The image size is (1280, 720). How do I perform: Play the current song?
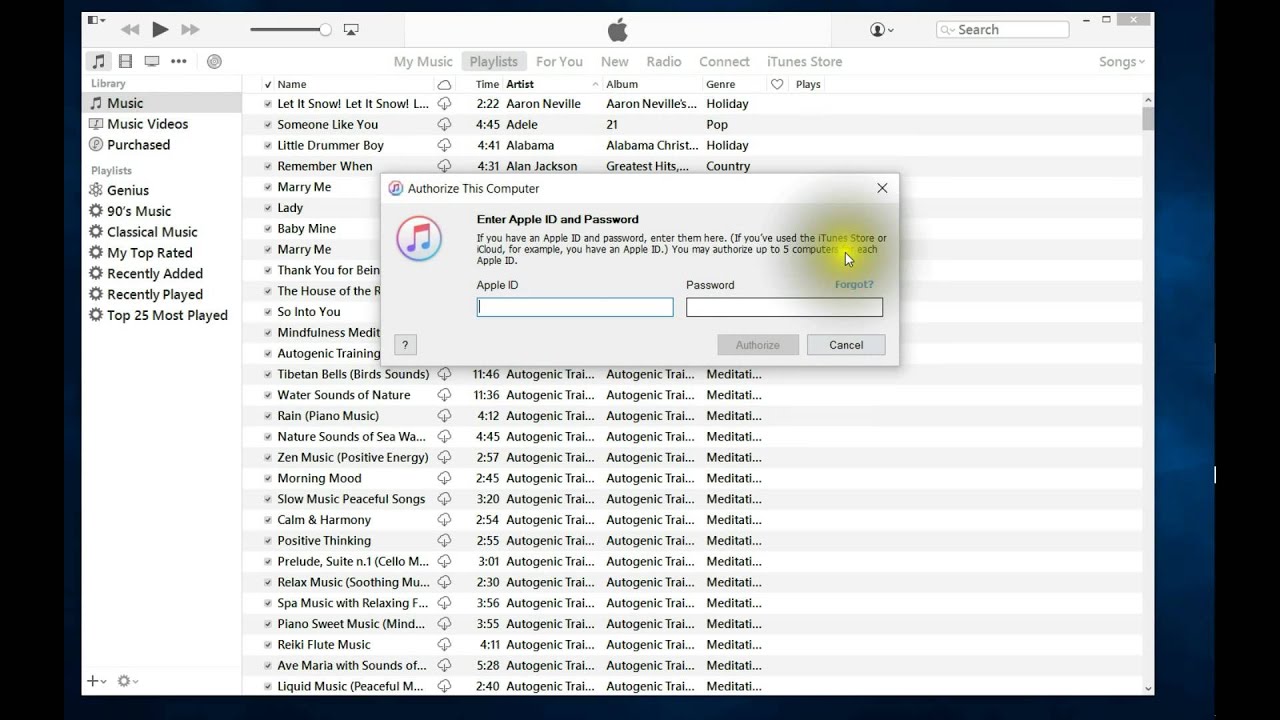pos(160,30)
